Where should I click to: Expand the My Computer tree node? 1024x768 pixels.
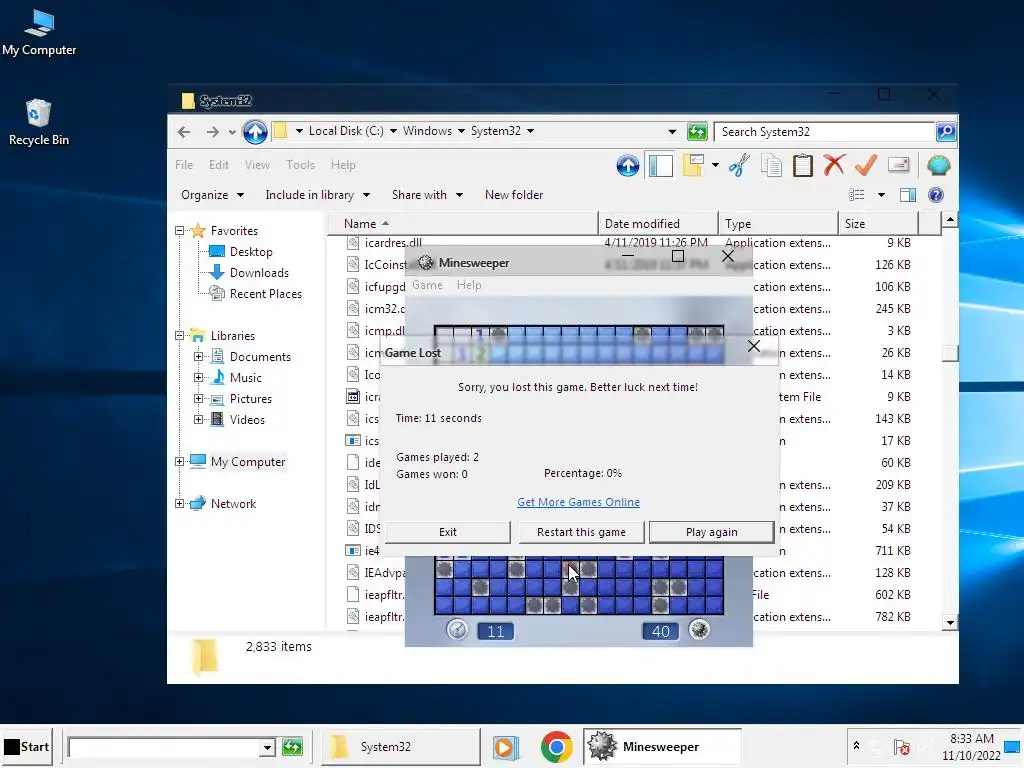tap(180, 462)
